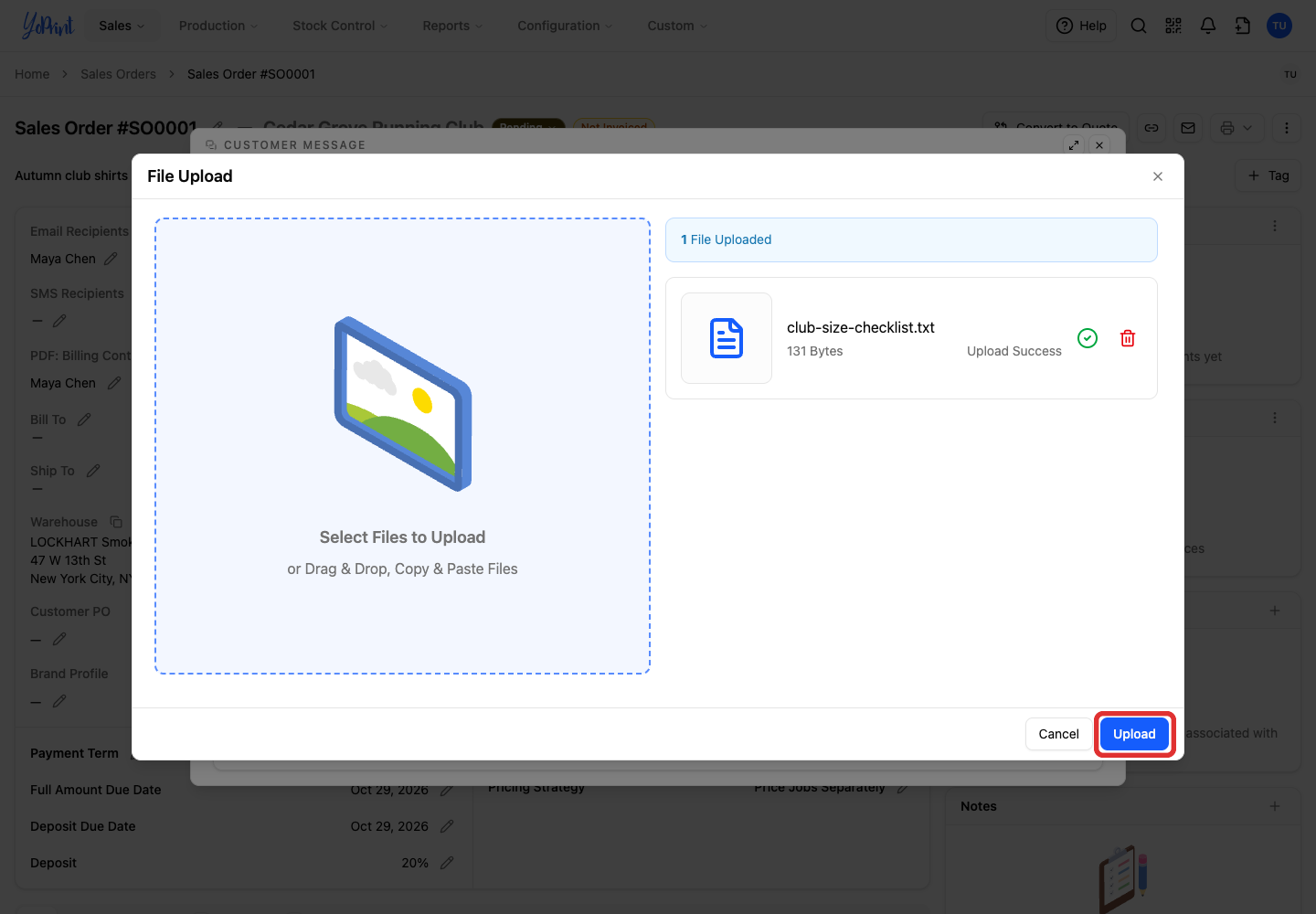Open the Reports menu
This screenshot has width=1316, height=914.
coord(452,26)
